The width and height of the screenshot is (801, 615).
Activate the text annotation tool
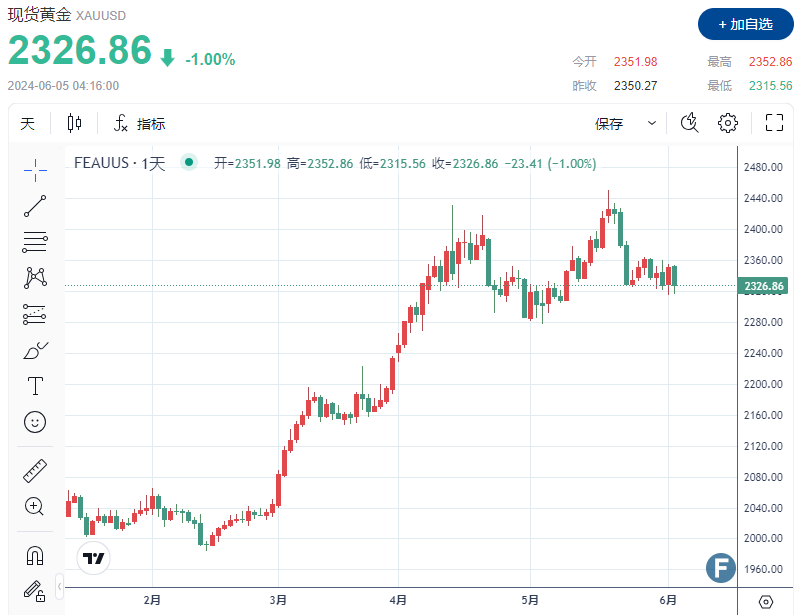point(35,386)
